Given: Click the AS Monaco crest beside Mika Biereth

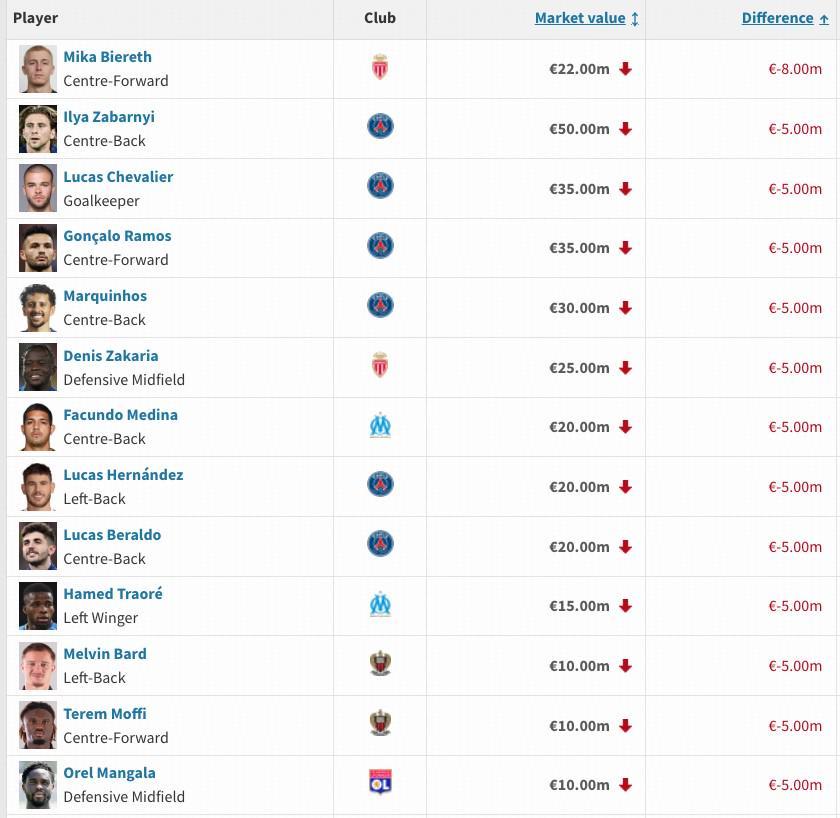Looking at the screenshot, I should click(x=380, y=68).
